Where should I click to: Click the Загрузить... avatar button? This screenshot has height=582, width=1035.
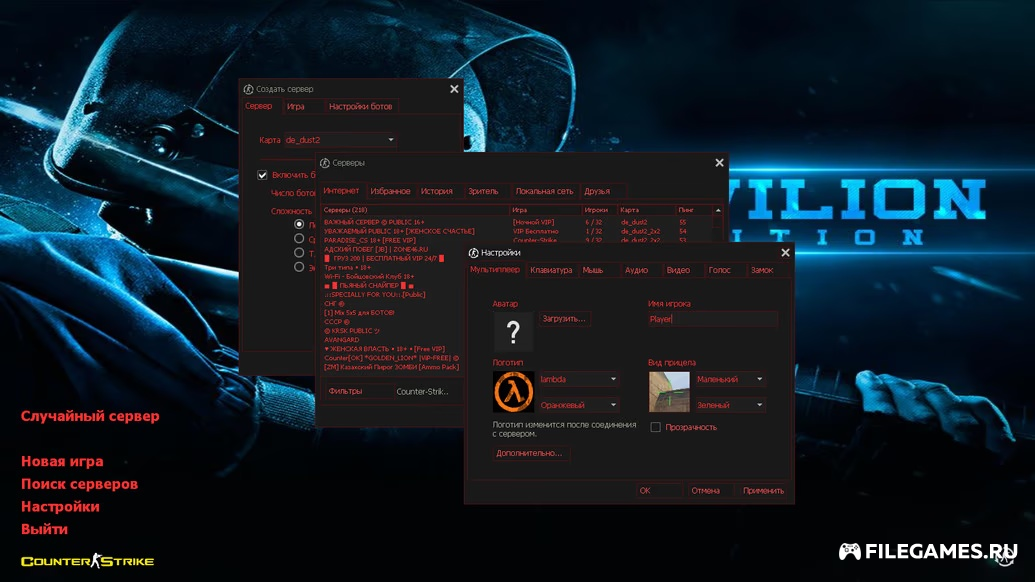564,319
